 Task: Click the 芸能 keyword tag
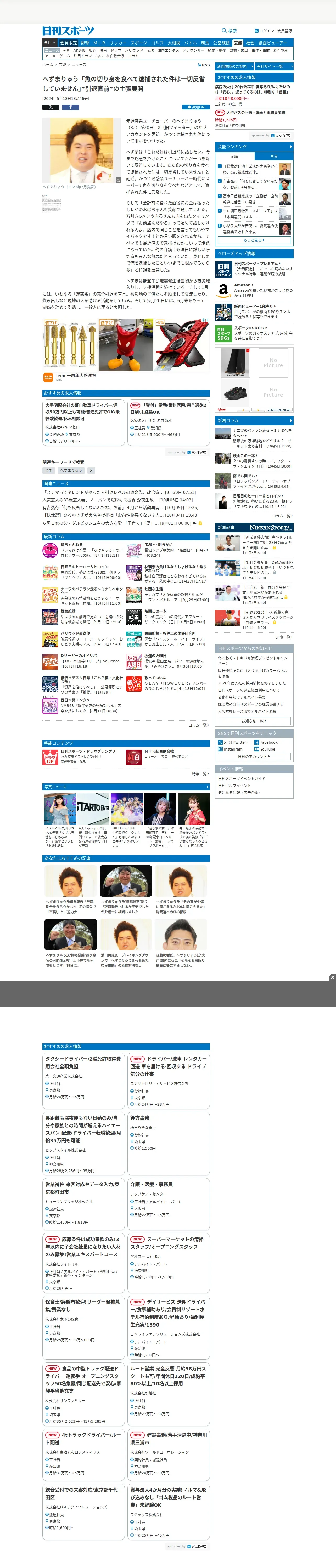pyautogui.click(x=49, y=470)
